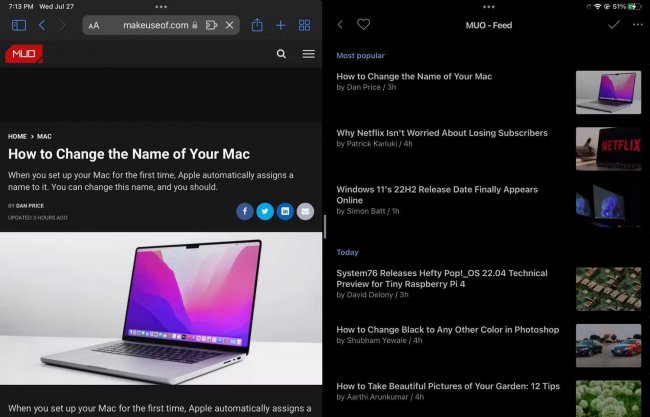Tap 'by Simon Batt / 1h' byline
This screenshot has height=417, width=650.
tap(368, 211)
